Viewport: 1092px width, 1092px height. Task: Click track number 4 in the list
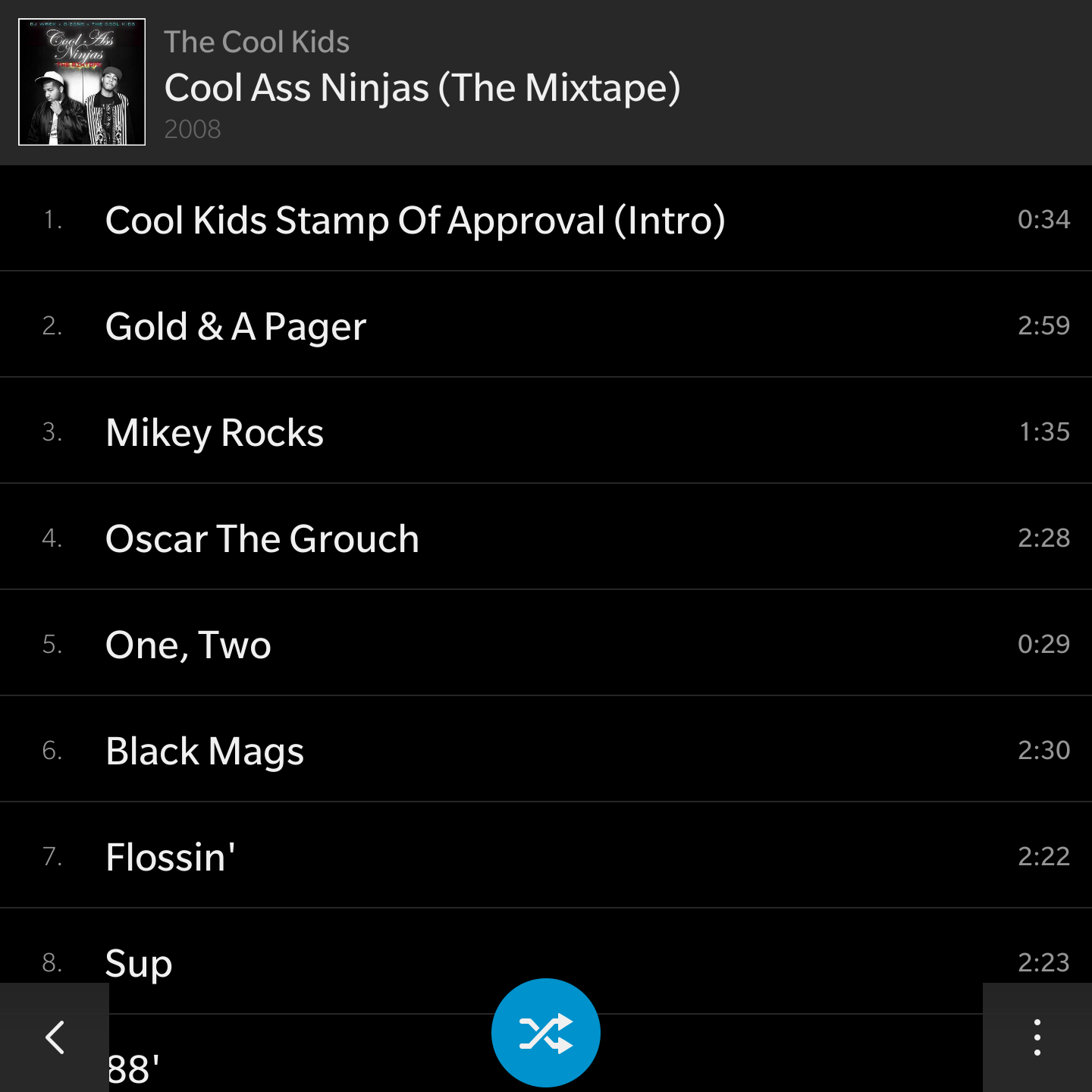click(x=52, y=538)
